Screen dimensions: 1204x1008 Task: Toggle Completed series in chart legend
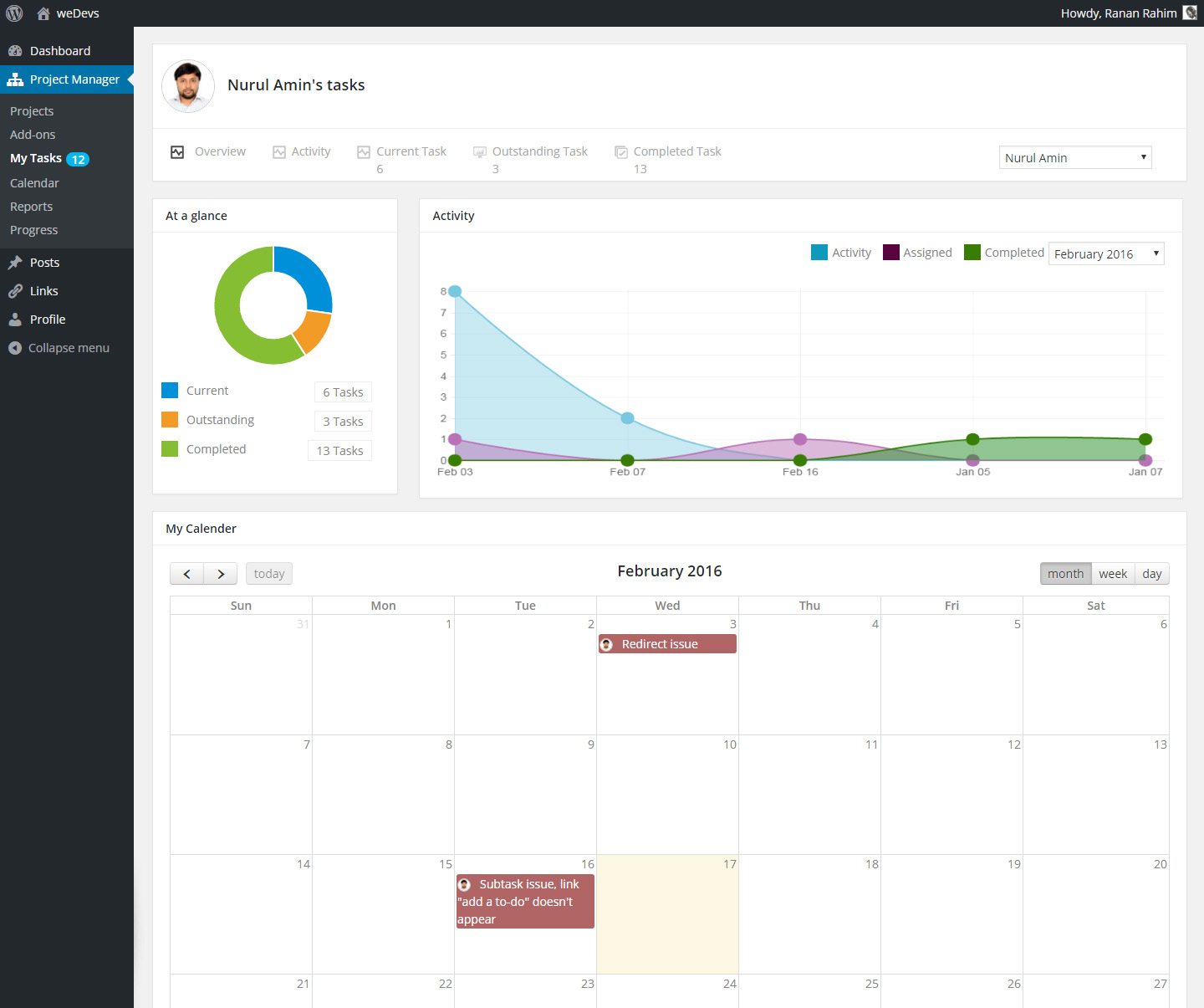[1004, 253]
